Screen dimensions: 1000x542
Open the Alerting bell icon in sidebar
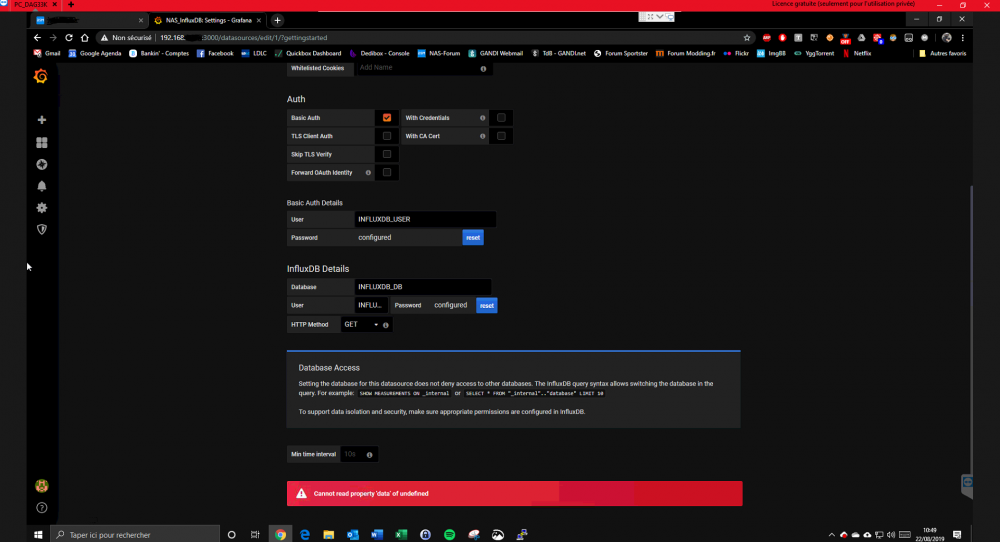click(42, 186)
